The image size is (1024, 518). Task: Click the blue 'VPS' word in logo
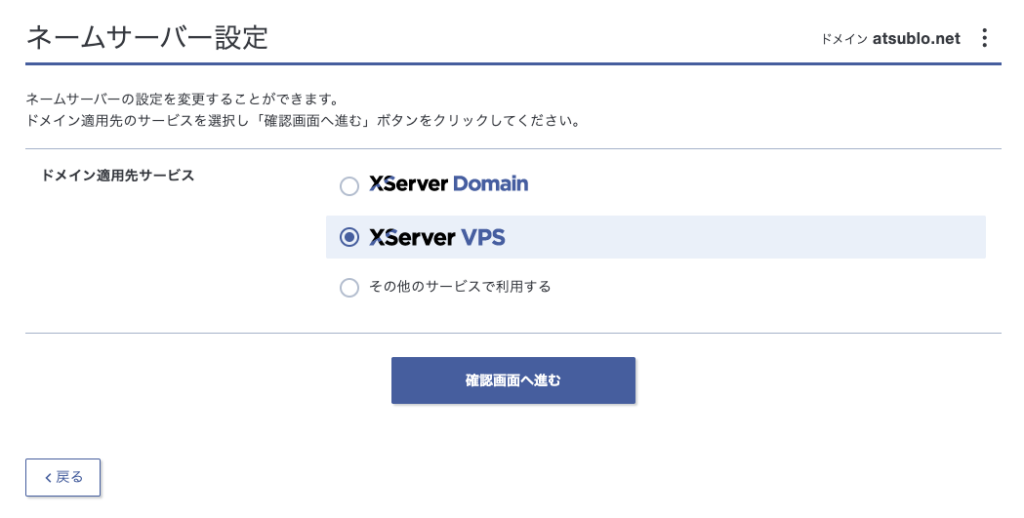482,238
